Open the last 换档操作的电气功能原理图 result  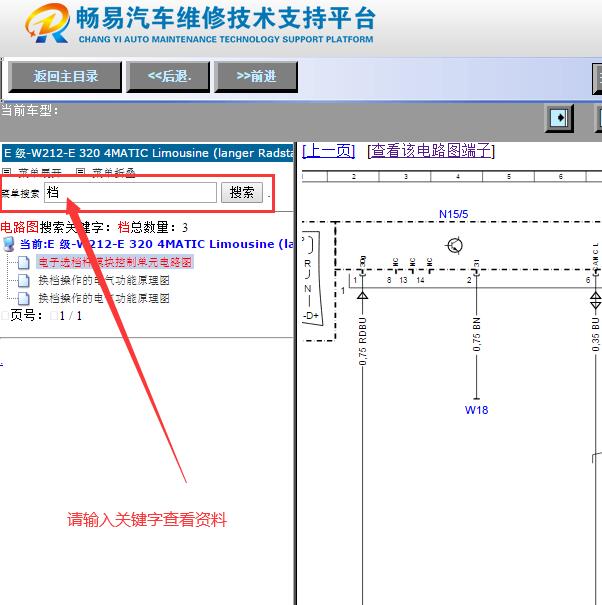pos(104,298)
